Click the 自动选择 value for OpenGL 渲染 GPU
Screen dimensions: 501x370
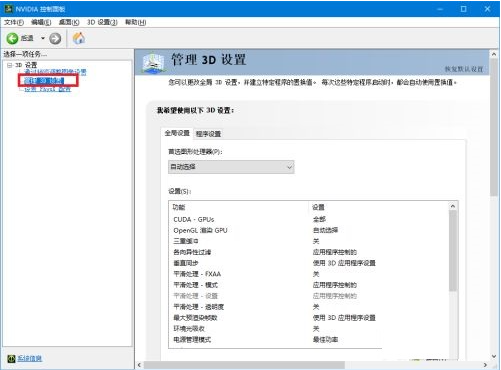pos(325,230)
